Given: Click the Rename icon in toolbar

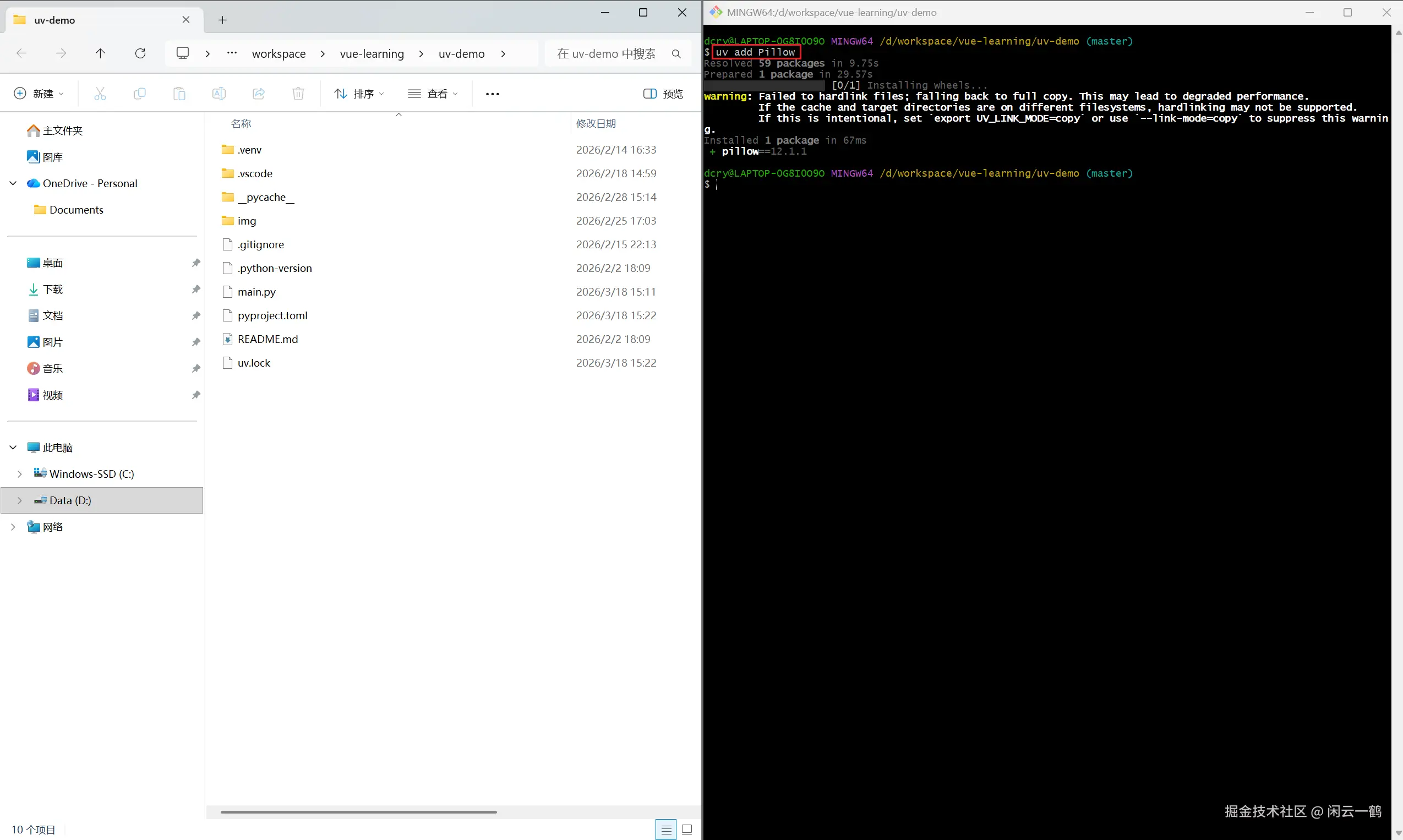Looking at the screenshot, I should 219,94.
